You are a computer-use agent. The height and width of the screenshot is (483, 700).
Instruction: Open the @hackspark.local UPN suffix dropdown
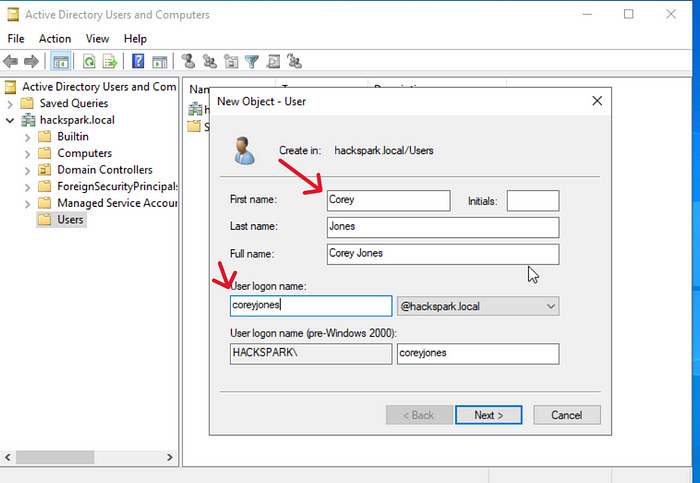478,306
